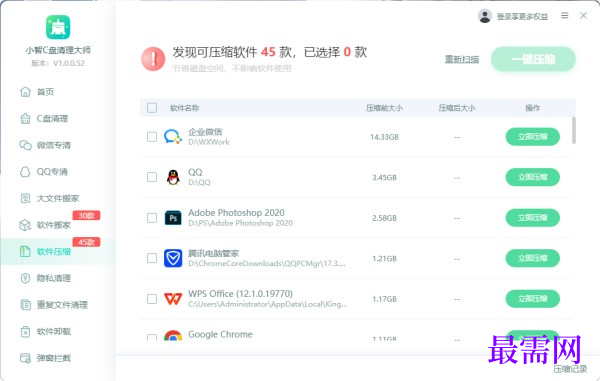Click the 30款 badge on 软件搬家
This screenshot has width=600, height=381.
86,215
